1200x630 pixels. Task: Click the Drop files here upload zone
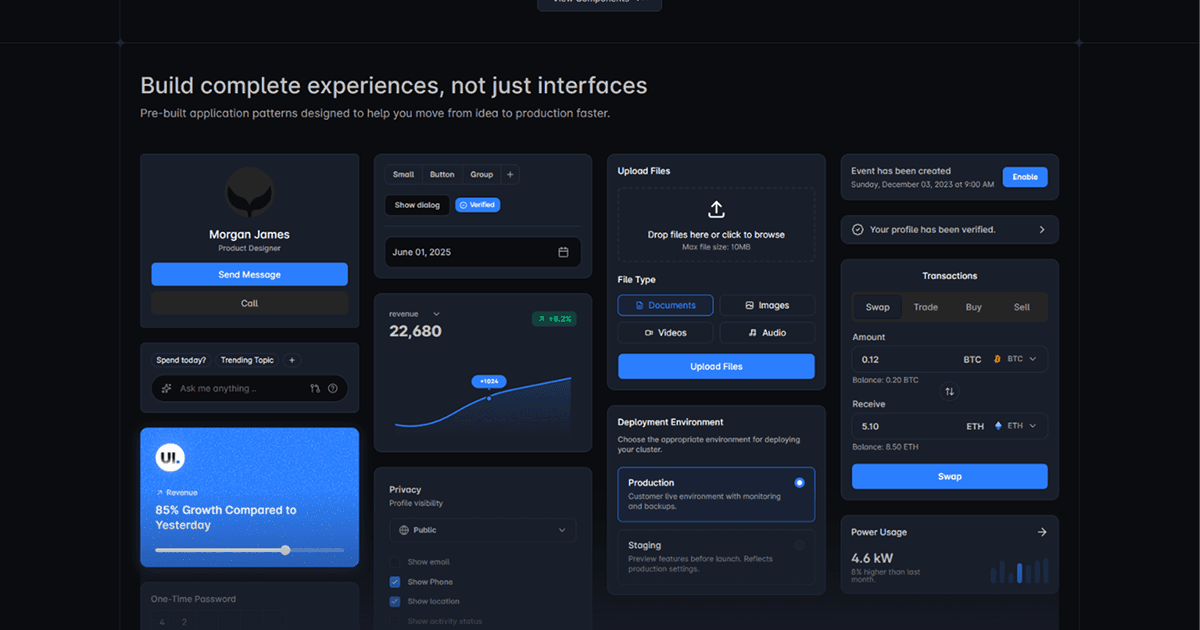[x=716, y=225]
